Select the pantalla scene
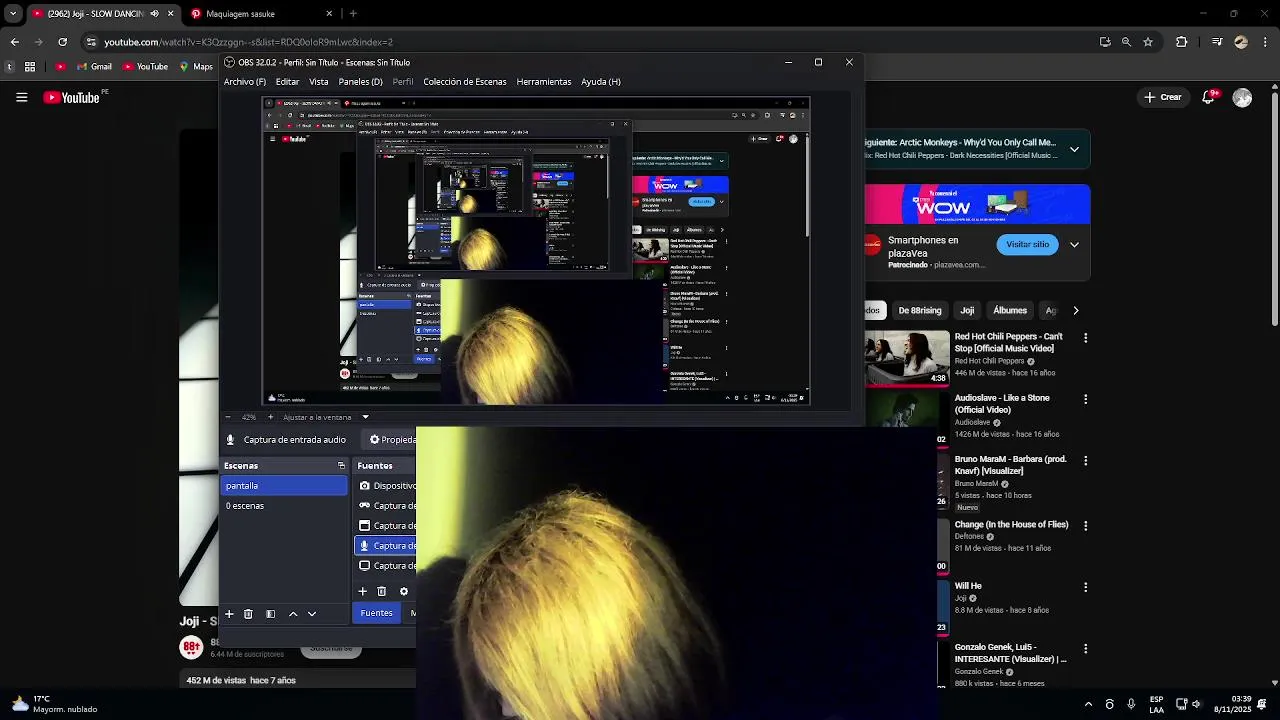Image resolution: width=1280 pixels, height=720 pixels. 284,486
